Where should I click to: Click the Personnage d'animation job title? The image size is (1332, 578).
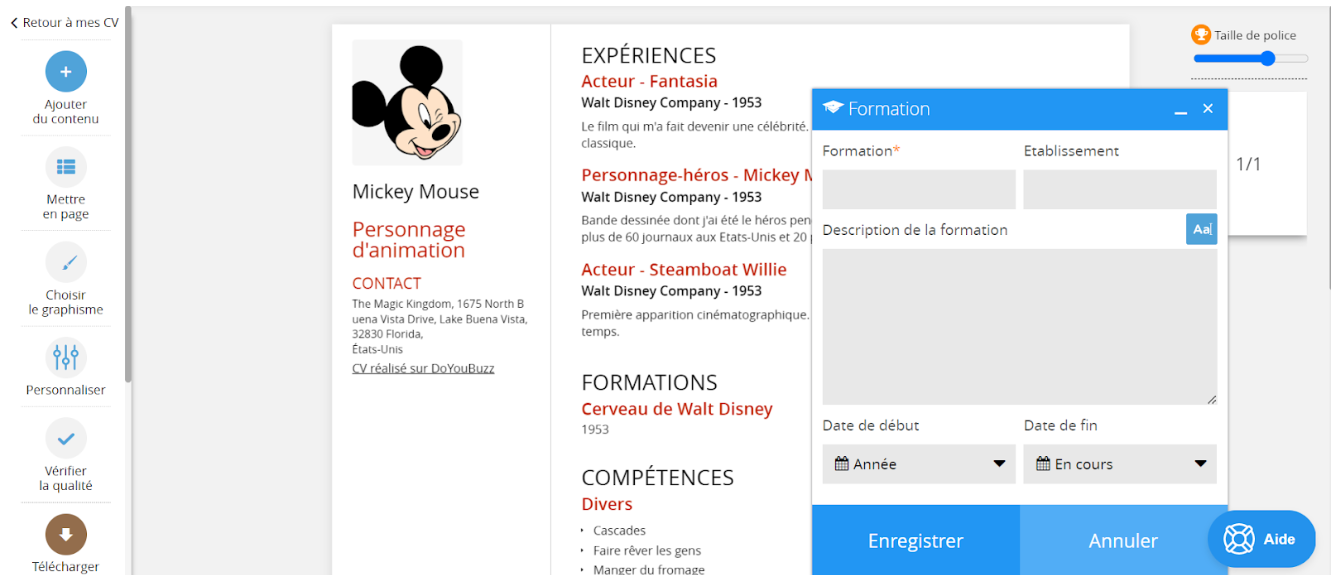pos(409,240)
